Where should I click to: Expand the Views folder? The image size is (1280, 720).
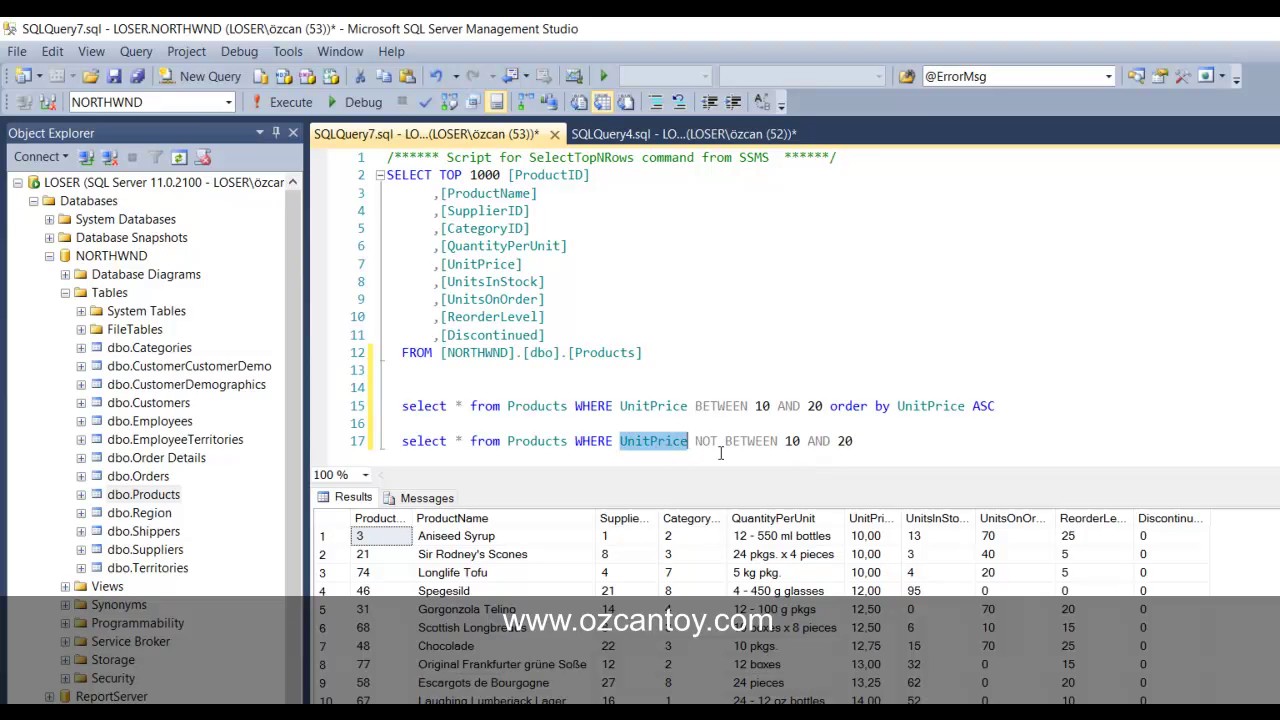coord(66,587)
